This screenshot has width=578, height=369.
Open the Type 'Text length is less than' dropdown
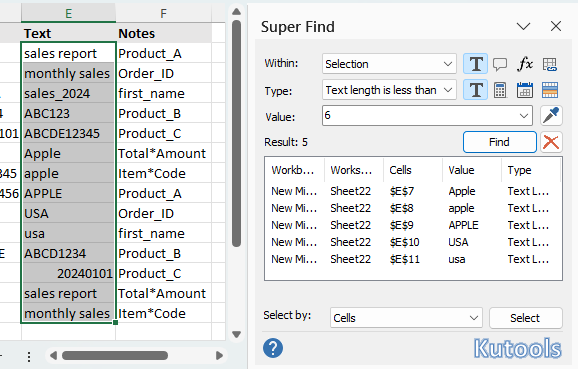(389, 90)
